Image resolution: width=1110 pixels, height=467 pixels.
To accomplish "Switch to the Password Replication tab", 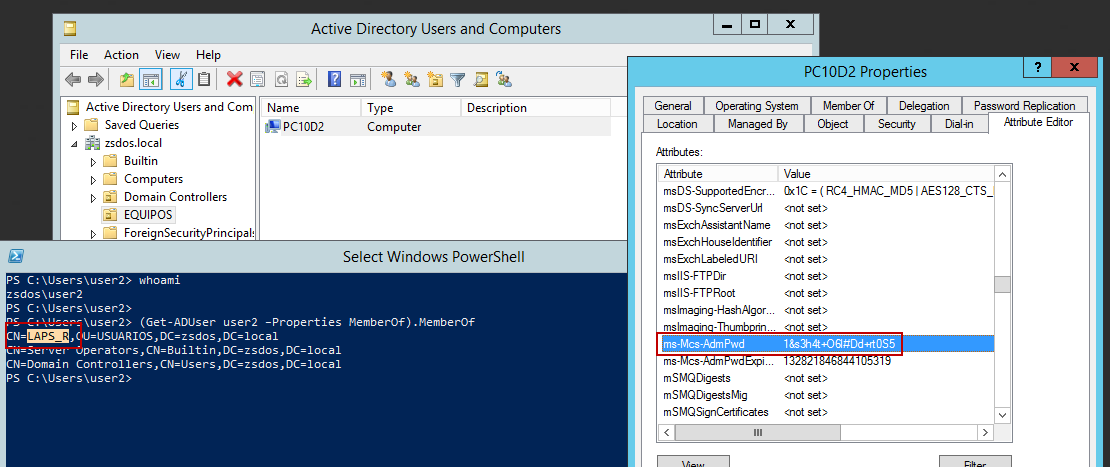I will tap(1024, 105).
